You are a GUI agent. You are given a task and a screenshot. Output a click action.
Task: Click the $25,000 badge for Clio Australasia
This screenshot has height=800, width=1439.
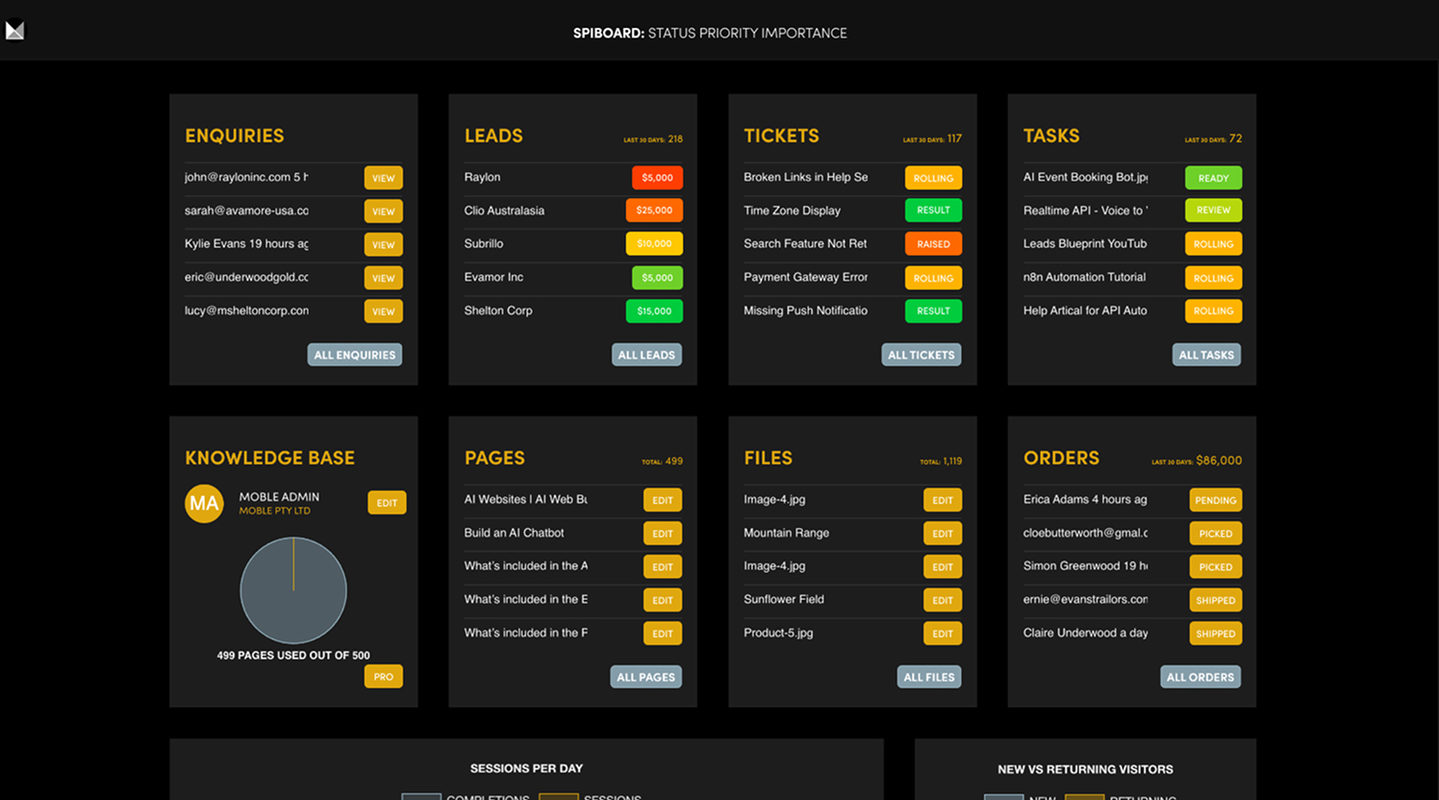click(x=654, y=211)
